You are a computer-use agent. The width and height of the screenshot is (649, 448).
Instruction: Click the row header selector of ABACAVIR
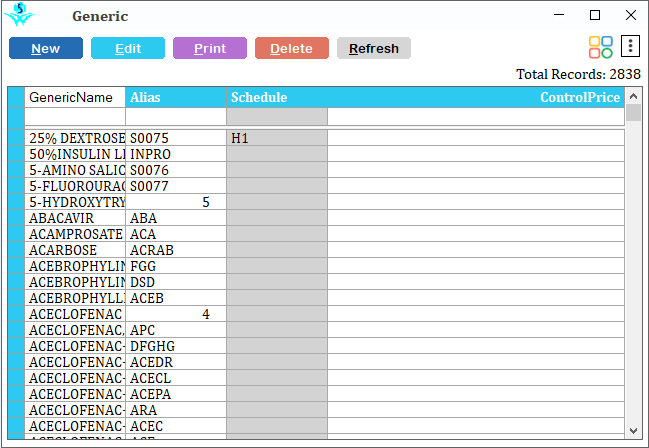click(16, 218)
